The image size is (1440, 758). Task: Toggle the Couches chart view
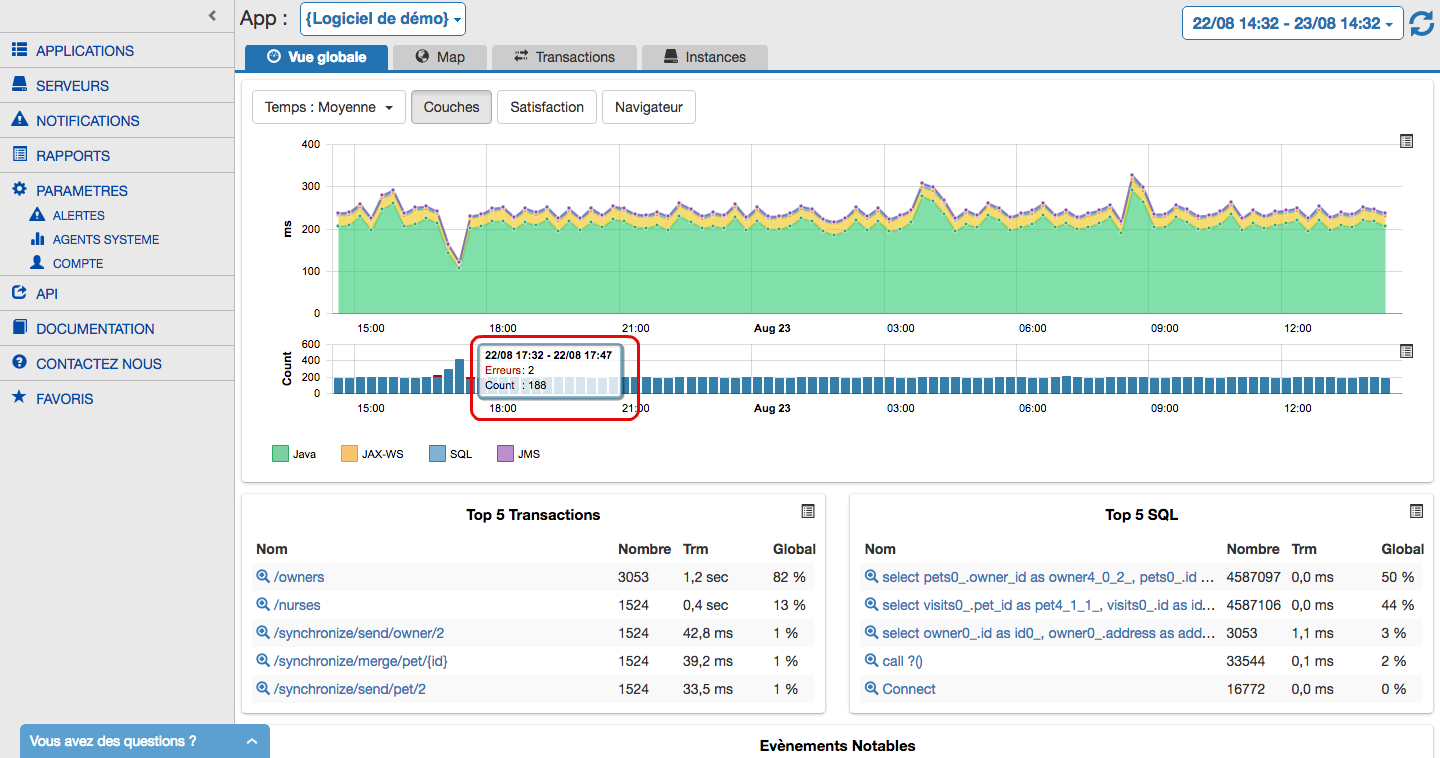[x=451, y=107]
